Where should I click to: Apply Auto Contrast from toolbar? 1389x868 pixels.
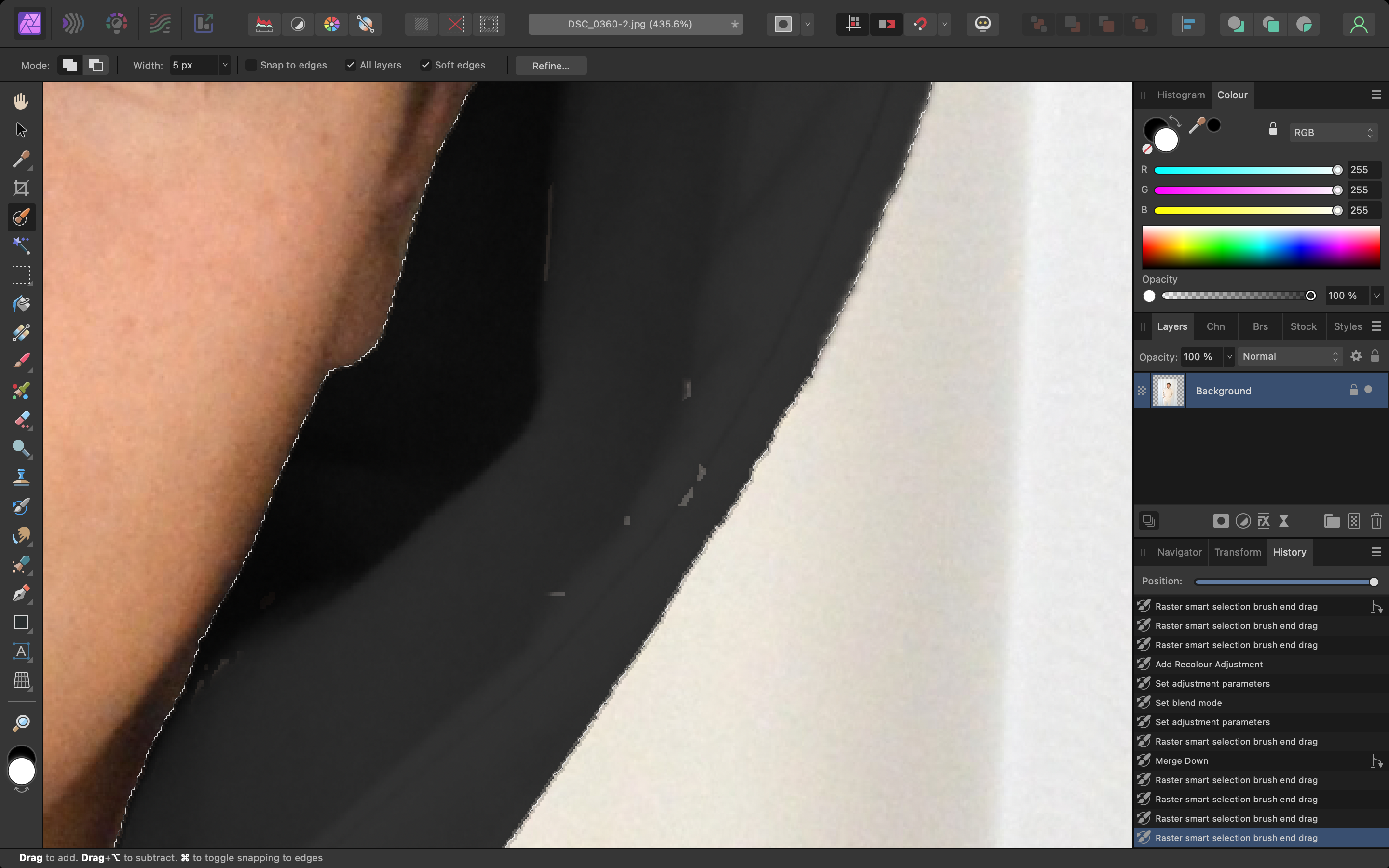click(x=298, y=24)
